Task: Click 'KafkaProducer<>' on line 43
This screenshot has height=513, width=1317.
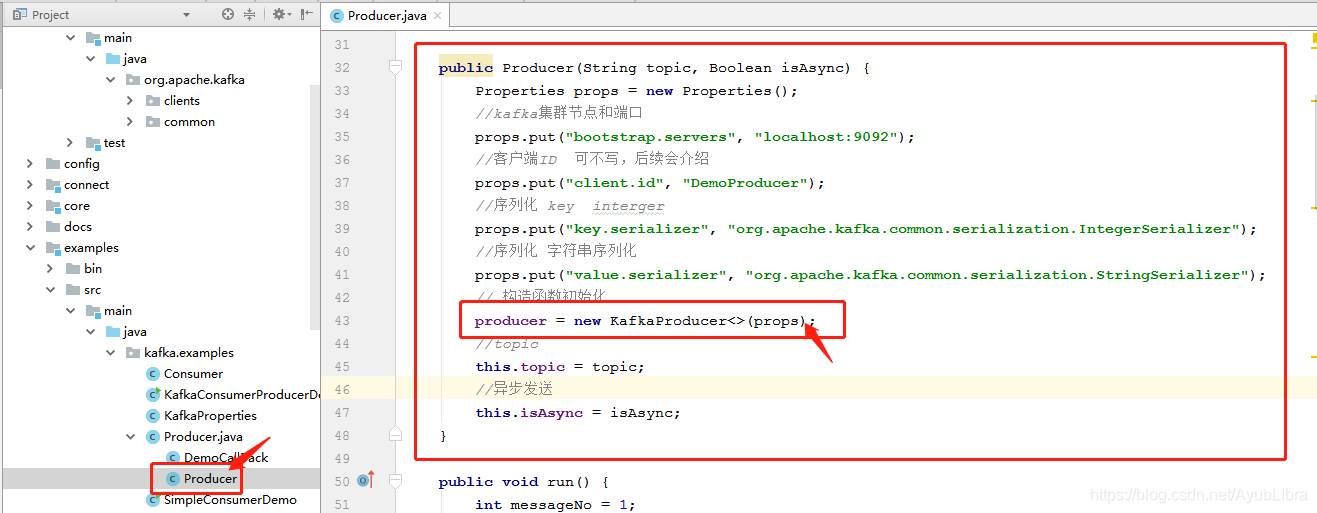Action: (x=677, y=321)
